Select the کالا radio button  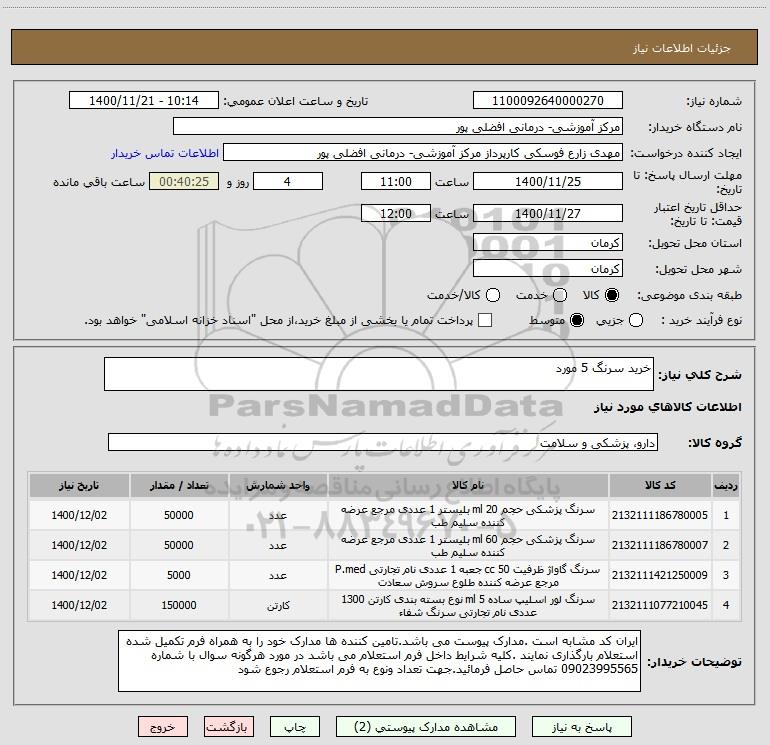(612, 295)
